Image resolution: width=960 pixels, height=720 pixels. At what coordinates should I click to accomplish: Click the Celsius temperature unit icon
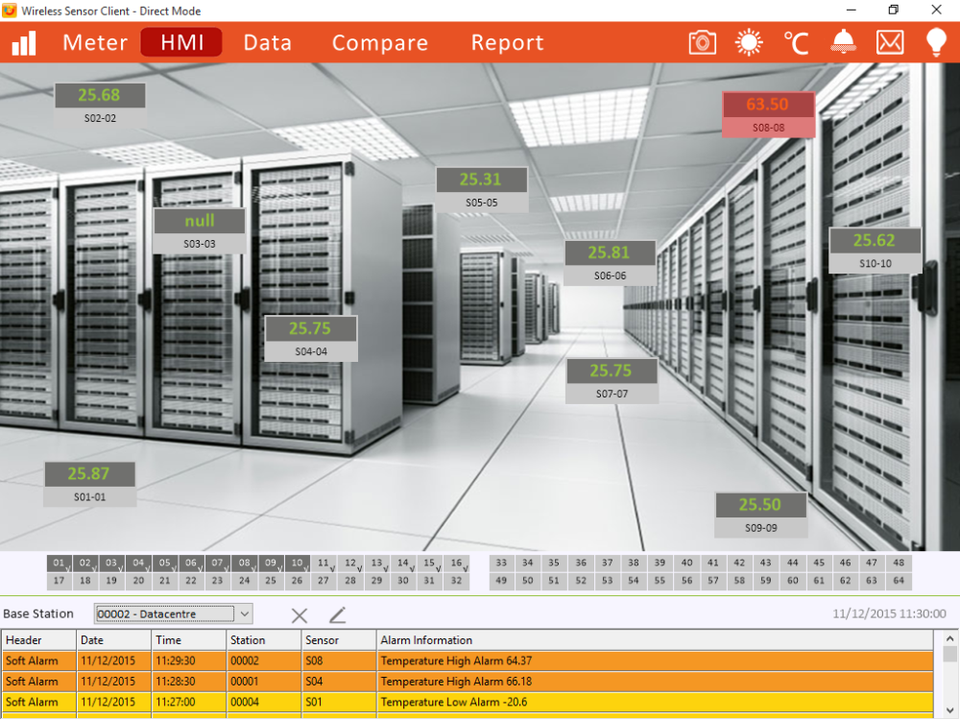pos(796,42)
